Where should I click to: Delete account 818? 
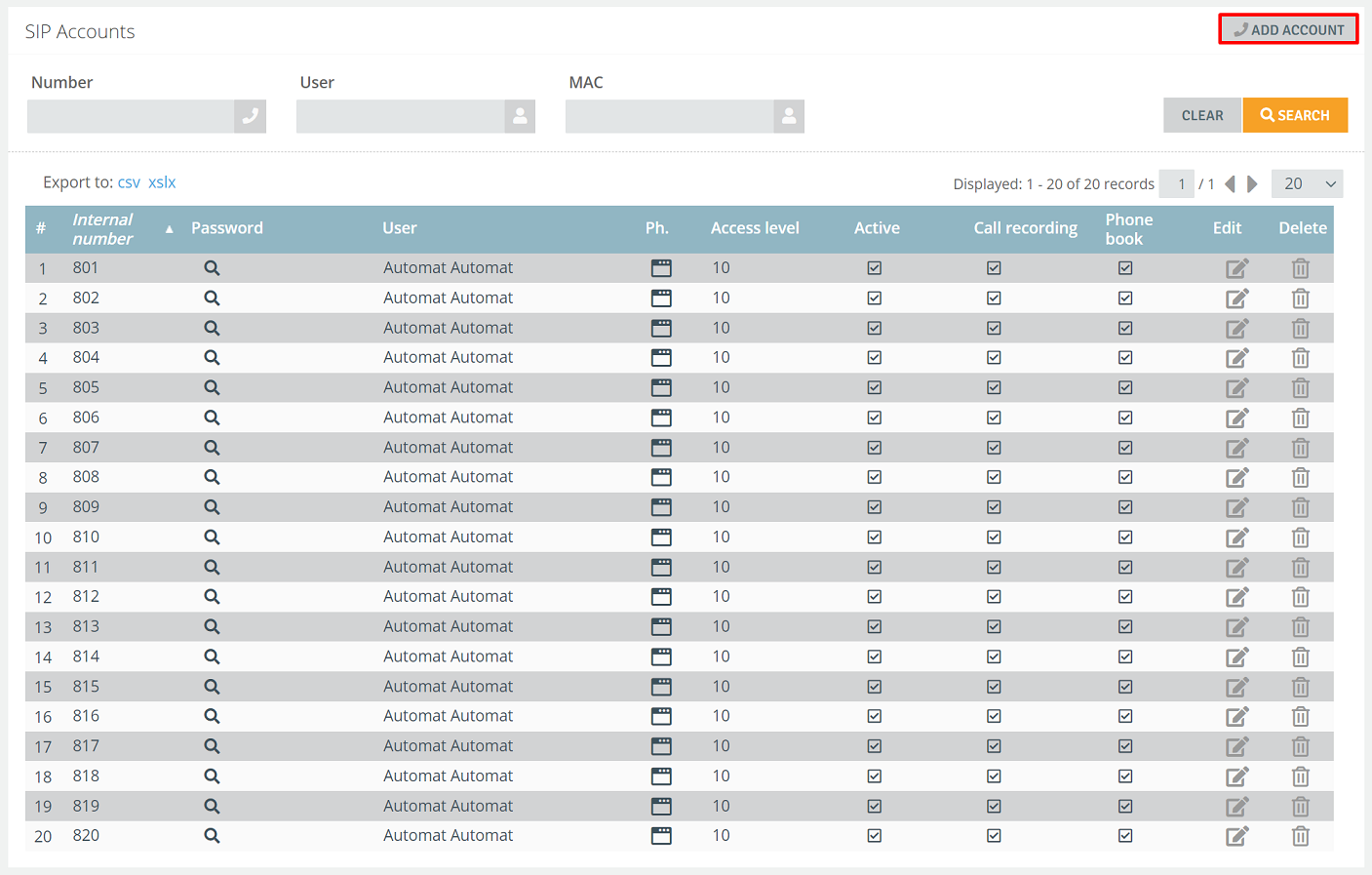click(1301, 776)
